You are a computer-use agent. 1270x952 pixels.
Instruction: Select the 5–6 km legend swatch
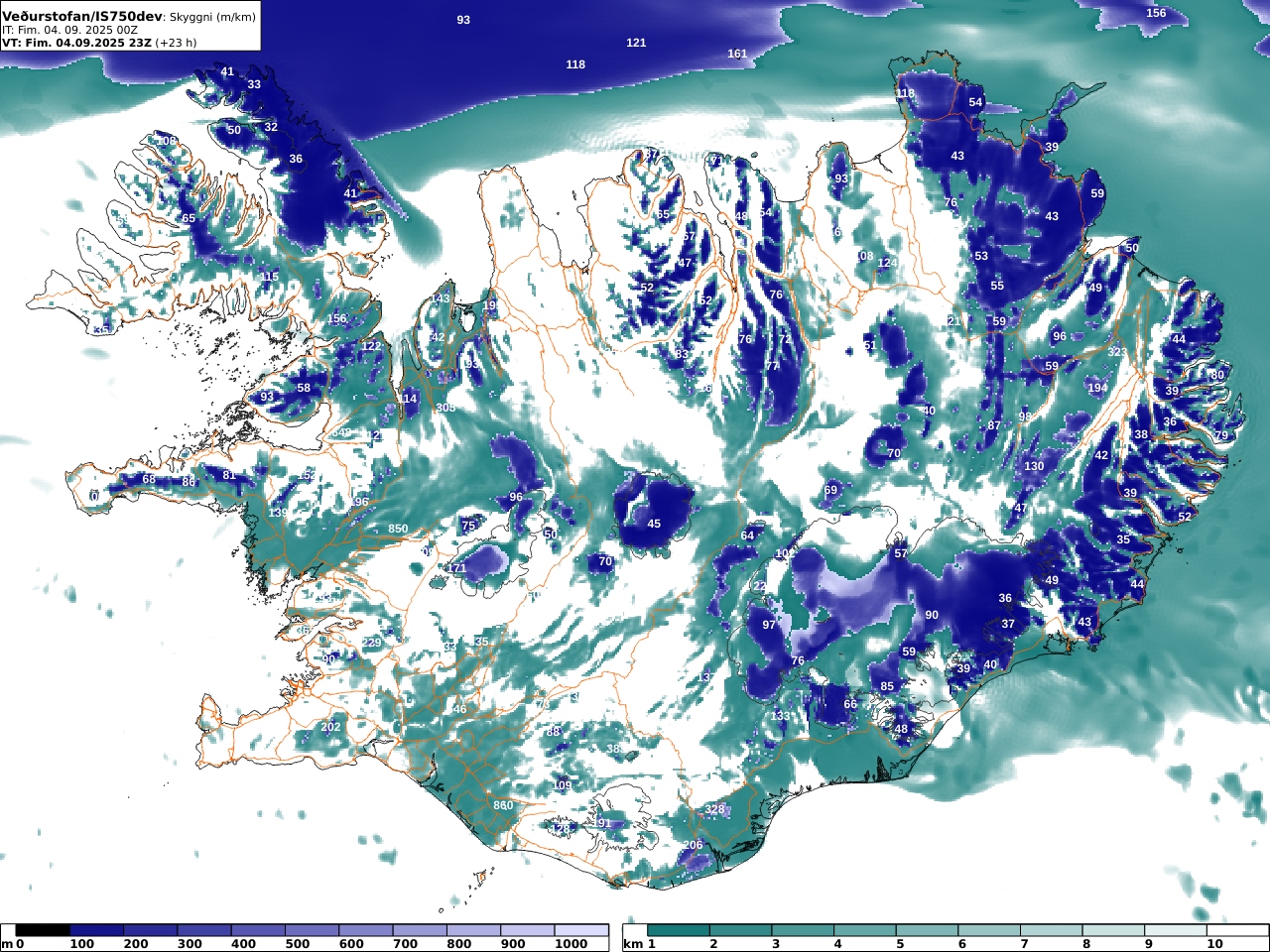(x=928, y=930)
